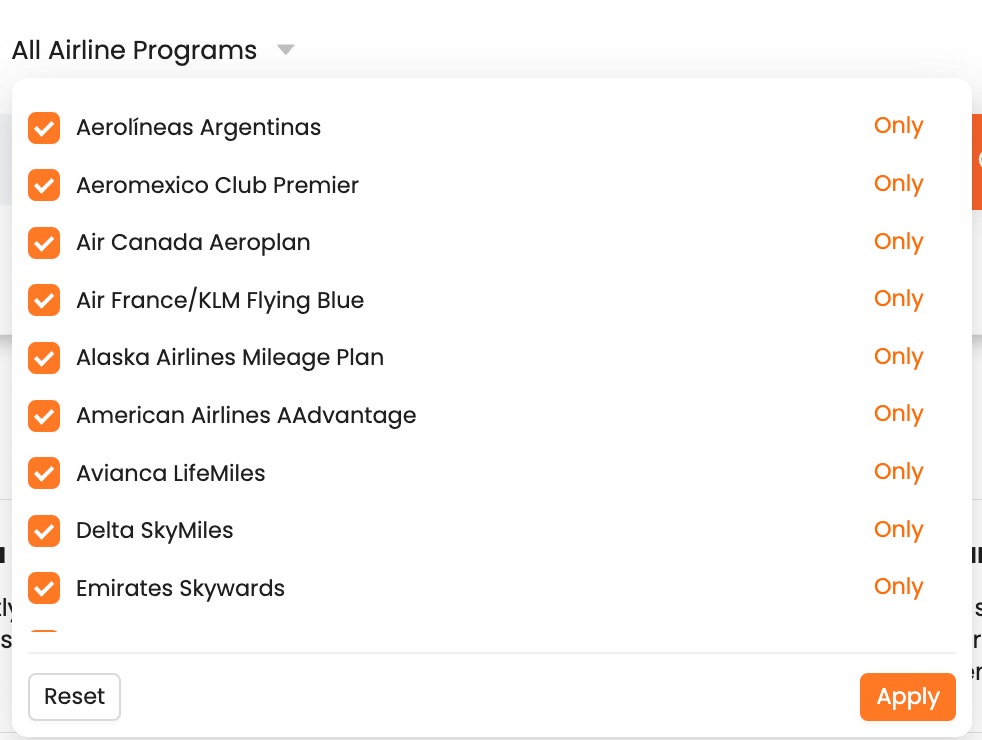The height and width of the screenshot is (740, 982).
Task: Disable the Avianca LifeMiles checkbox
Action: click(43, 473)
